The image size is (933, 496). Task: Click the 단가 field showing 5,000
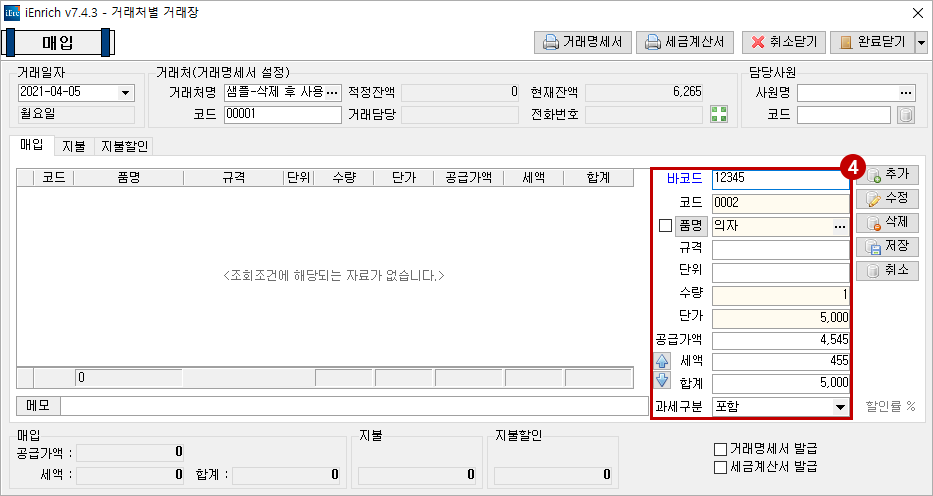(781, 318)
